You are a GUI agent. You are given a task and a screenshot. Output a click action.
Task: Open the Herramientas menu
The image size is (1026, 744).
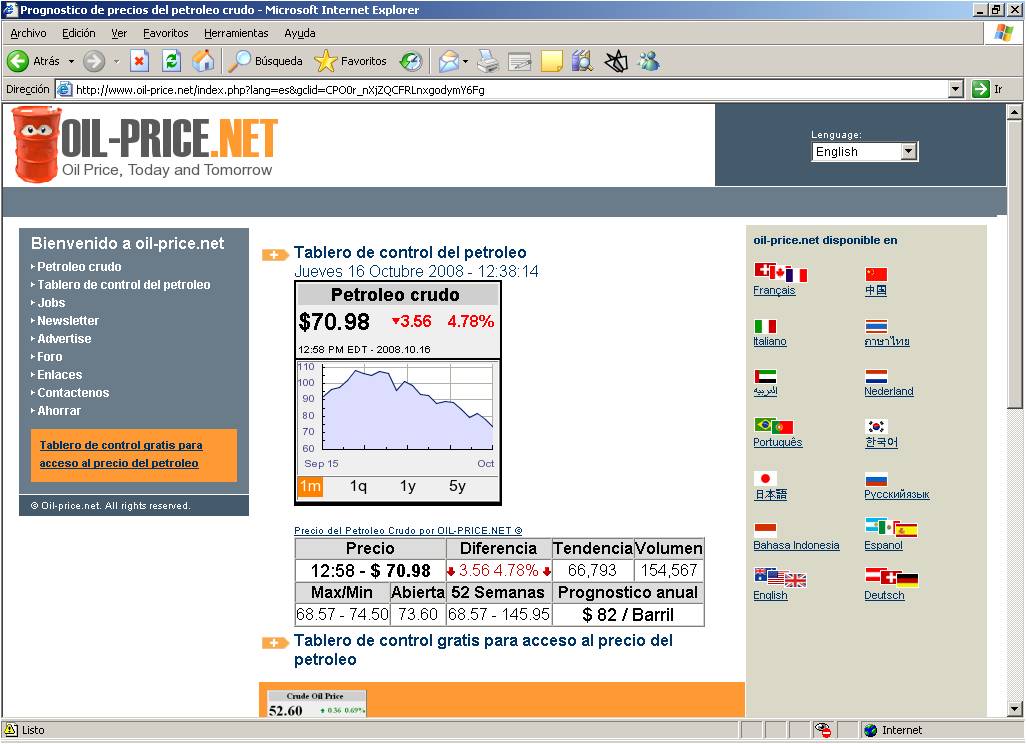236,33
